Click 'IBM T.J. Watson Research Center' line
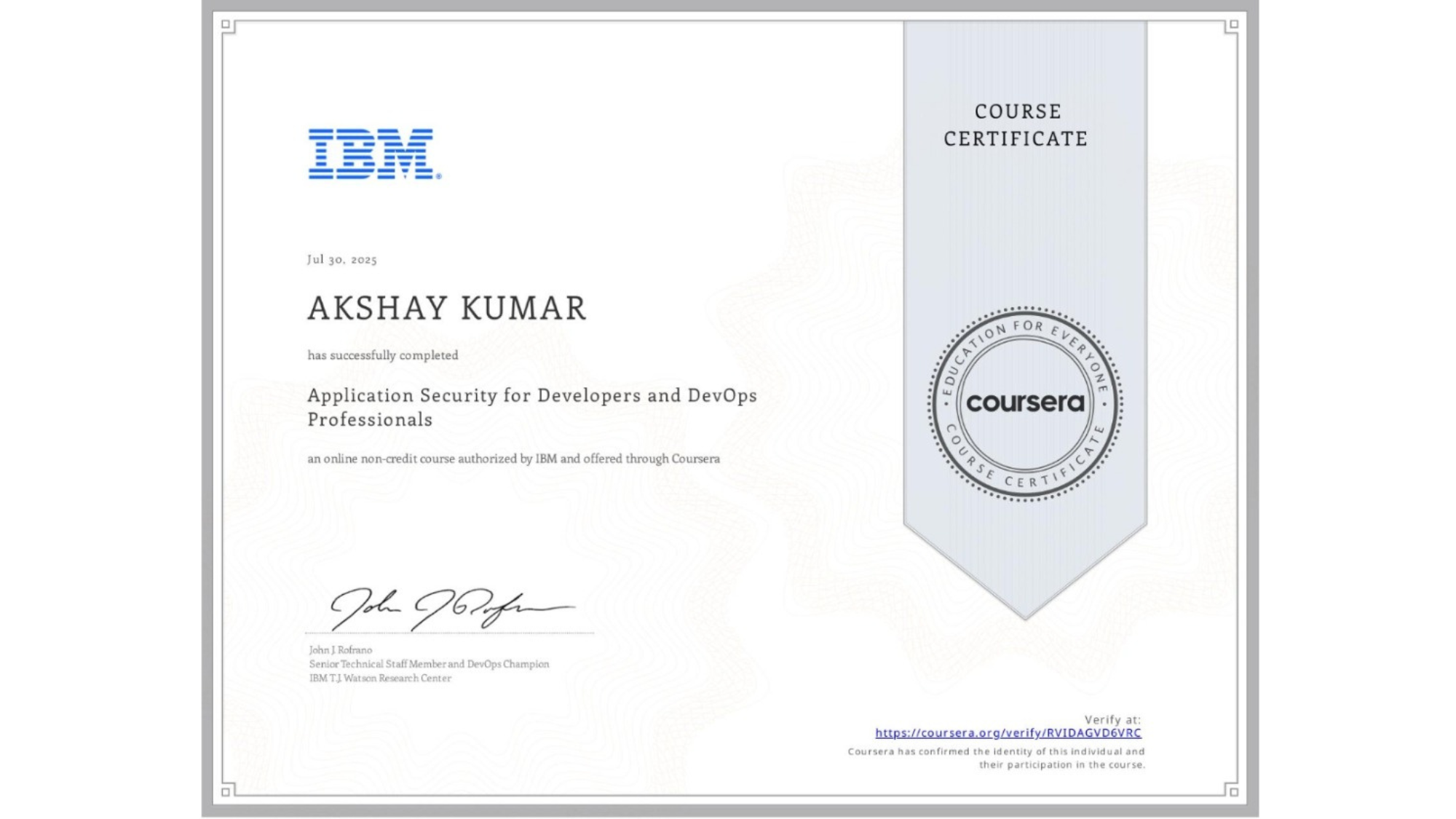1456x819 pixels. pos(380,678)
